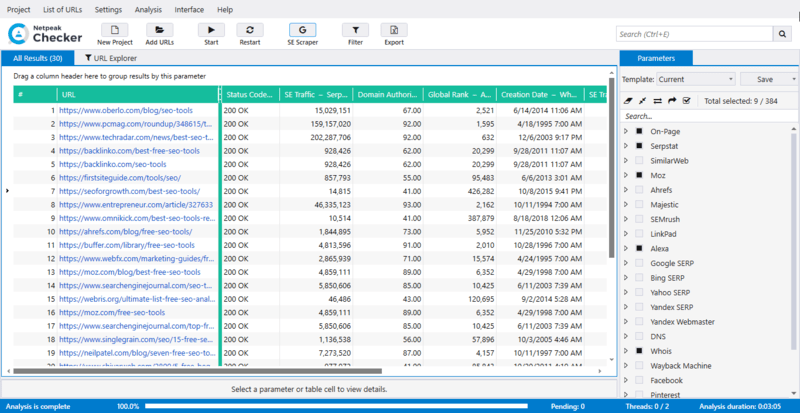Switch to the URL Explorer tab
Screen dimensions: 800x413
[115, 59]
